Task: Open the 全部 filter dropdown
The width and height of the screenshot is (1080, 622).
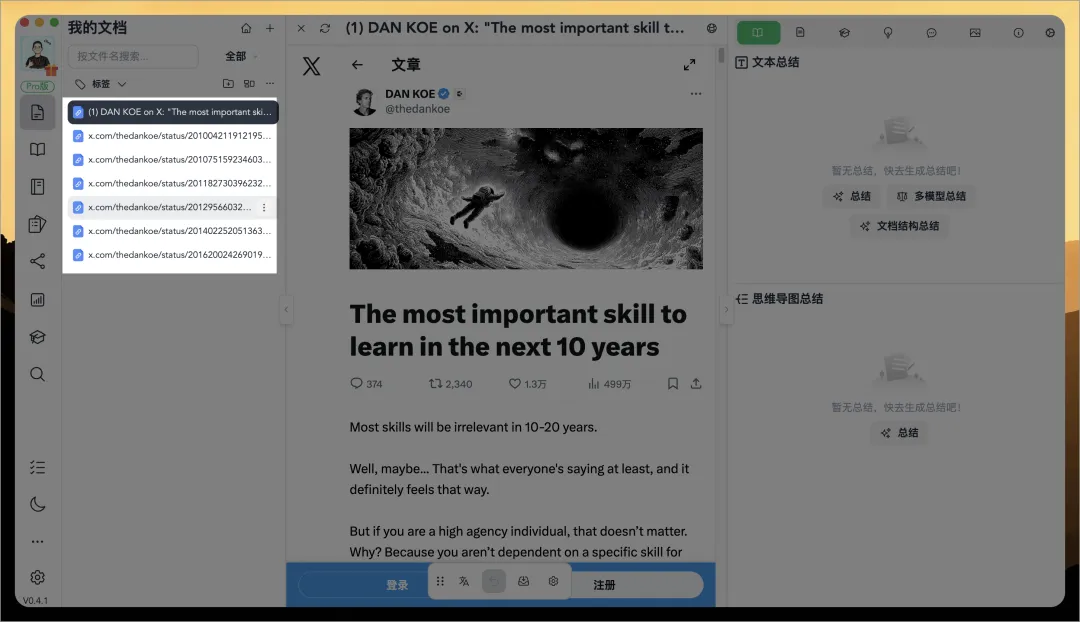Action: click(240, 56)
